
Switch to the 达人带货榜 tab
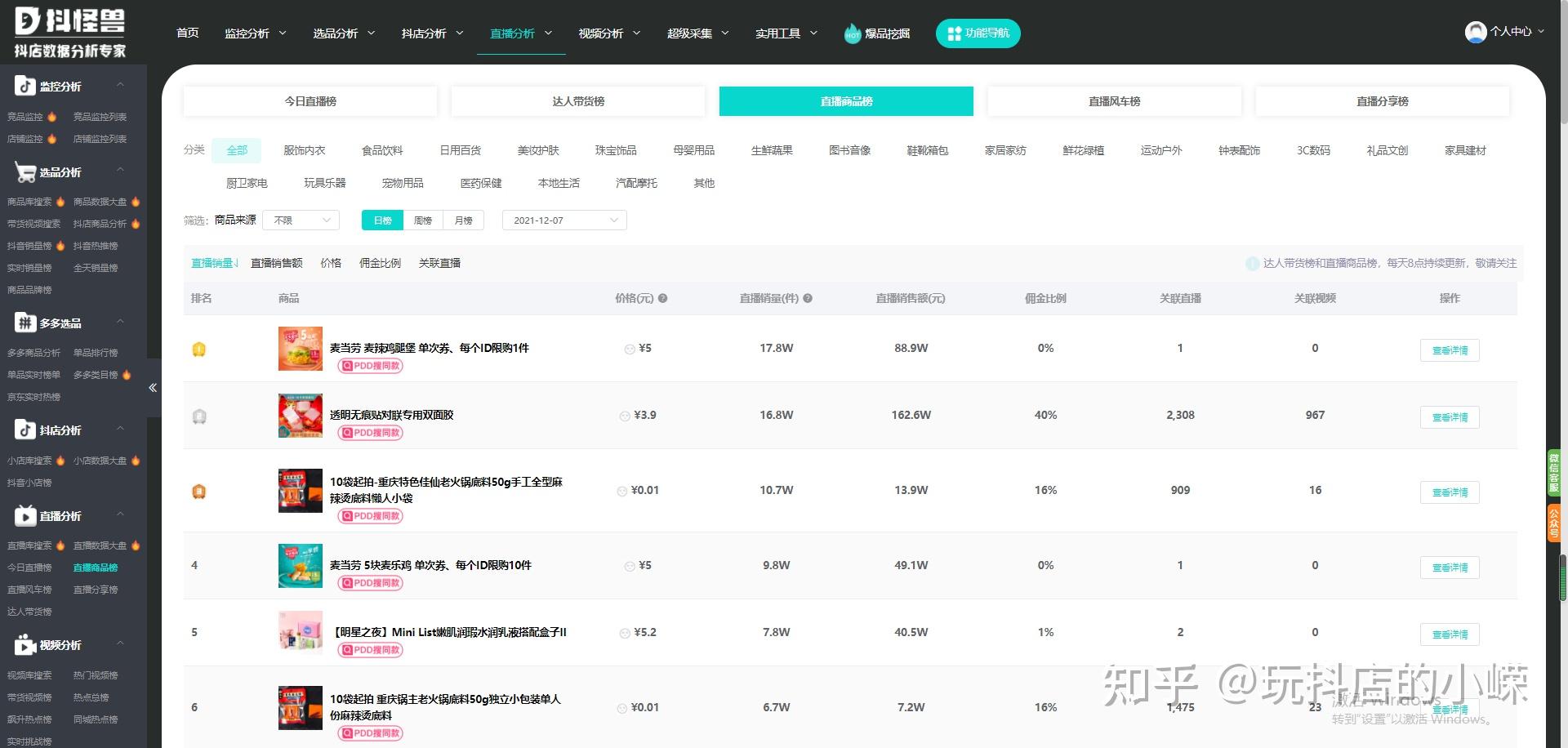pyautogui.click(x=578, y=101)
